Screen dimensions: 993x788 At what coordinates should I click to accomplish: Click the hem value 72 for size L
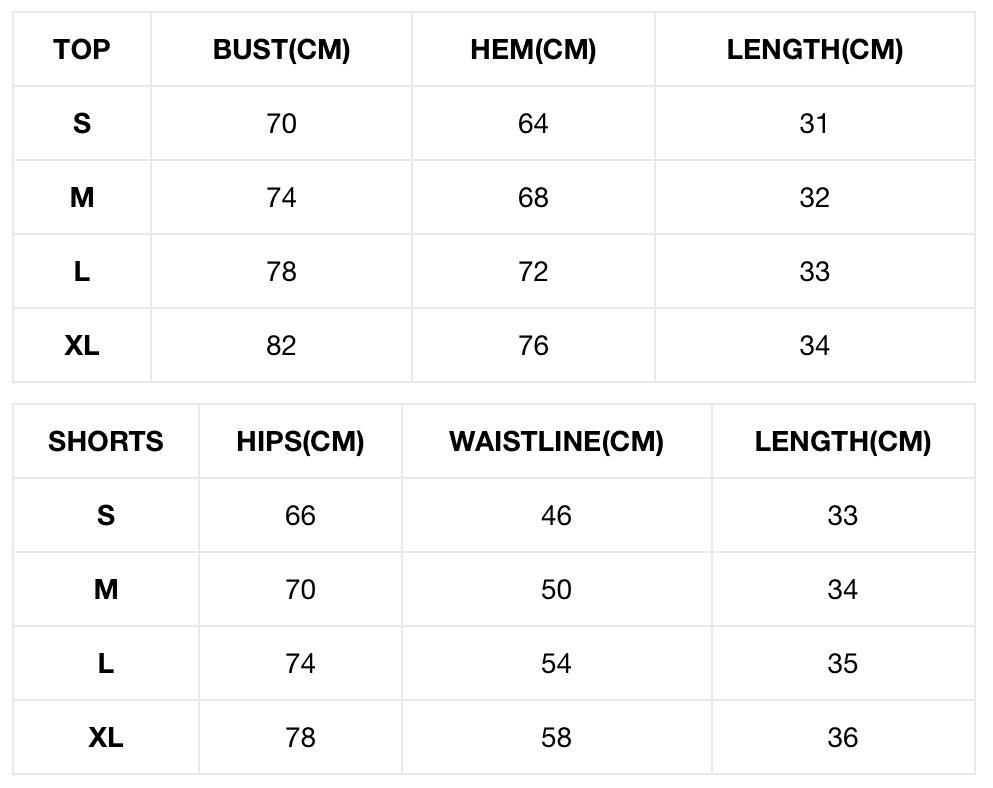click(533, 272)
